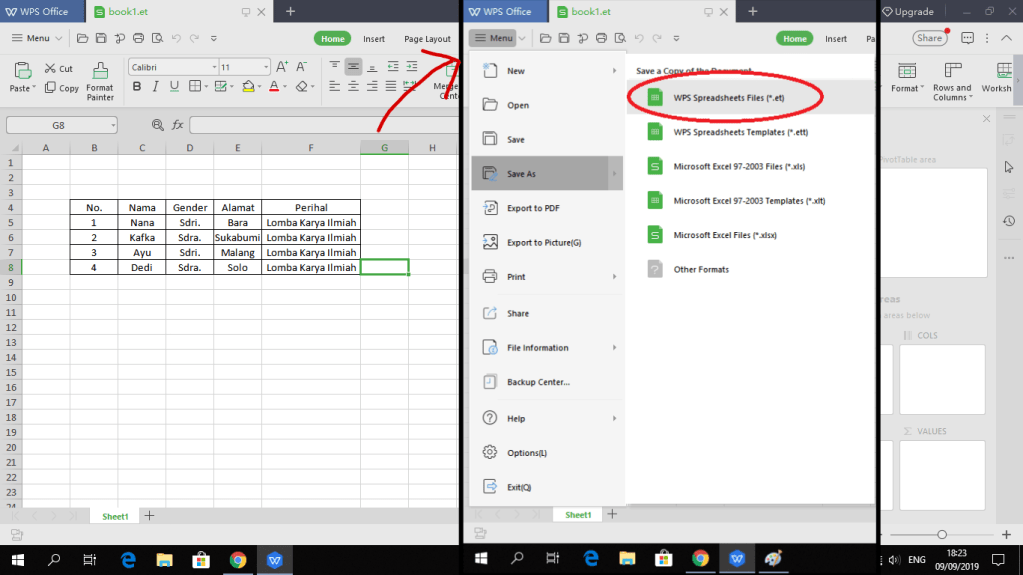Select Export to Picture menu entry
Screen dimensions: 1023x575
(543, 242)
